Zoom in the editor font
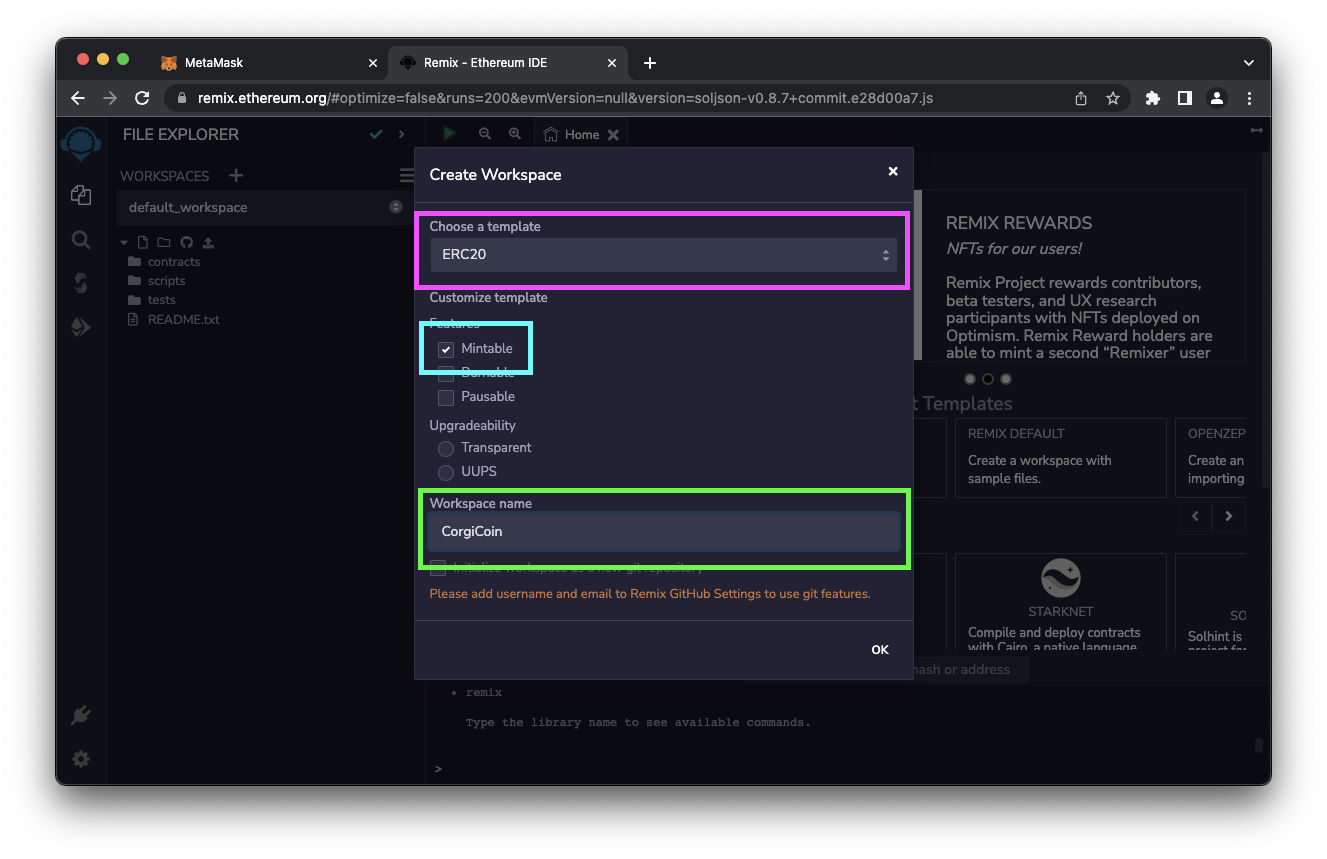1327x859 pixels. click(x=515, y=134)
